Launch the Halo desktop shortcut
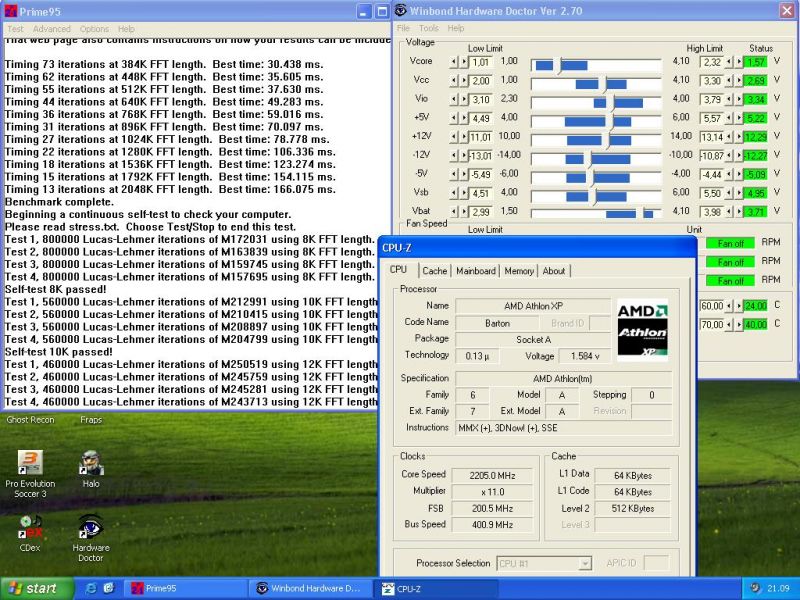 click(91, 469)
